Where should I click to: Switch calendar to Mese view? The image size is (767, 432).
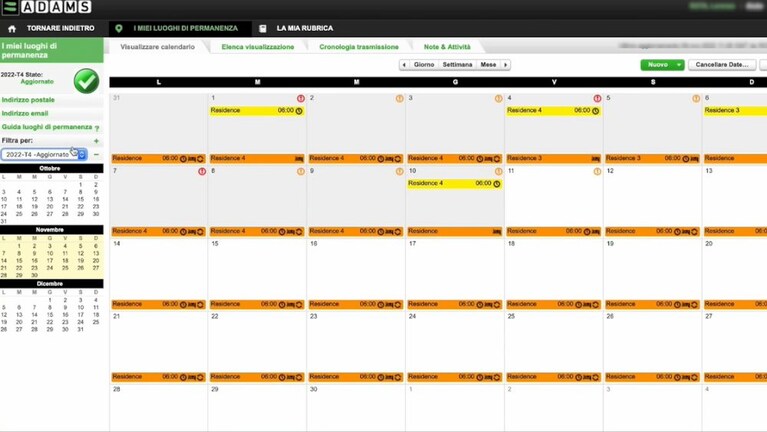tap(488, 65)
